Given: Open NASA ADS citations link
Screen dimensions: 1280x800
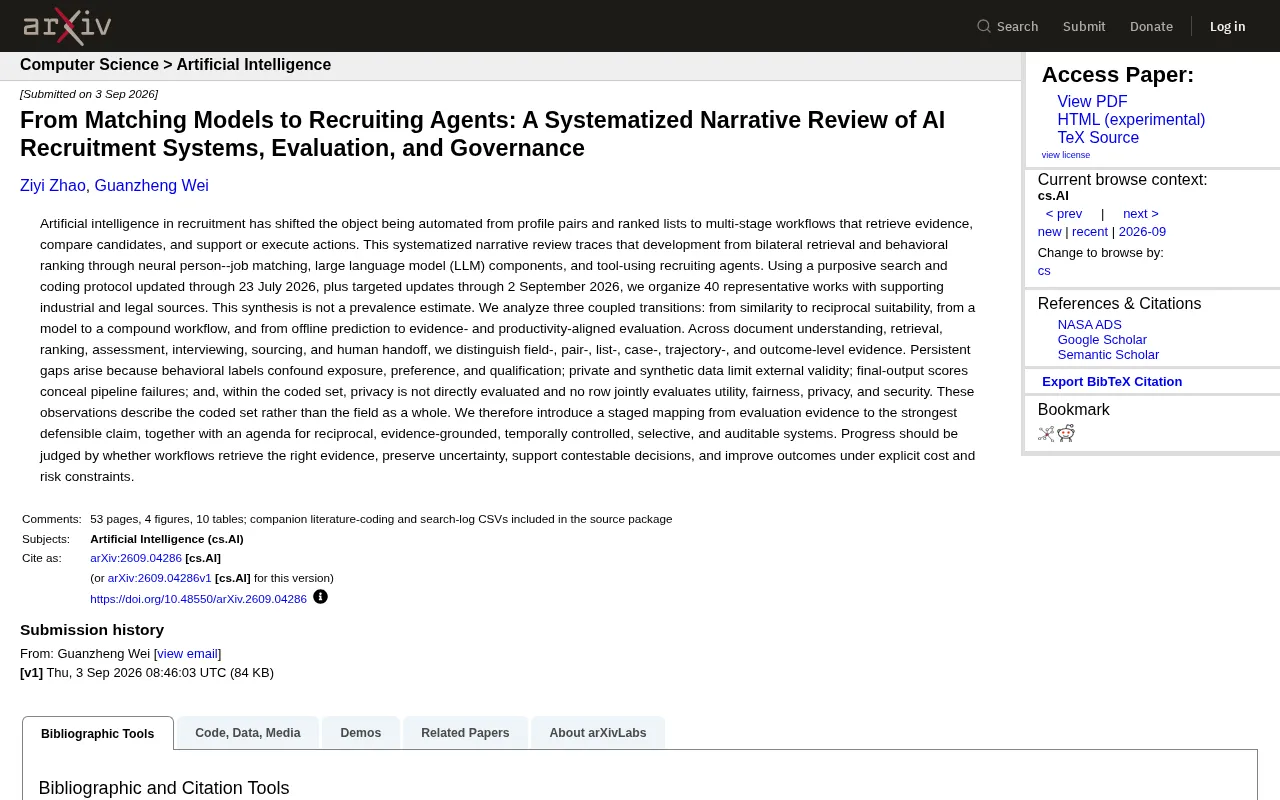Looking at the screenshot, I should pyautogui.click(x=1090, y=325).
